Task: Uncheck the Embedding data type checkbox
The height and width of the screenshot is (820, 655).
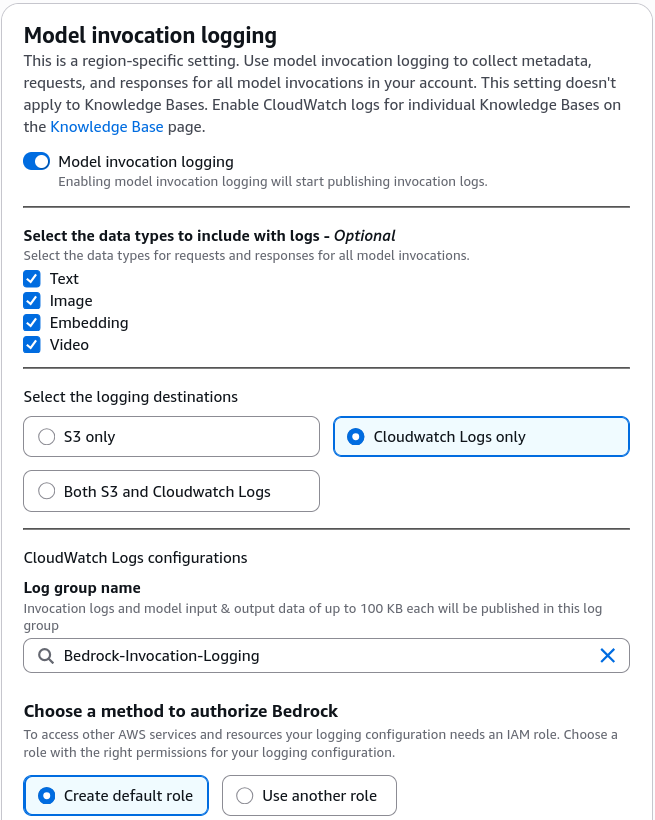Action: (32, 323)
